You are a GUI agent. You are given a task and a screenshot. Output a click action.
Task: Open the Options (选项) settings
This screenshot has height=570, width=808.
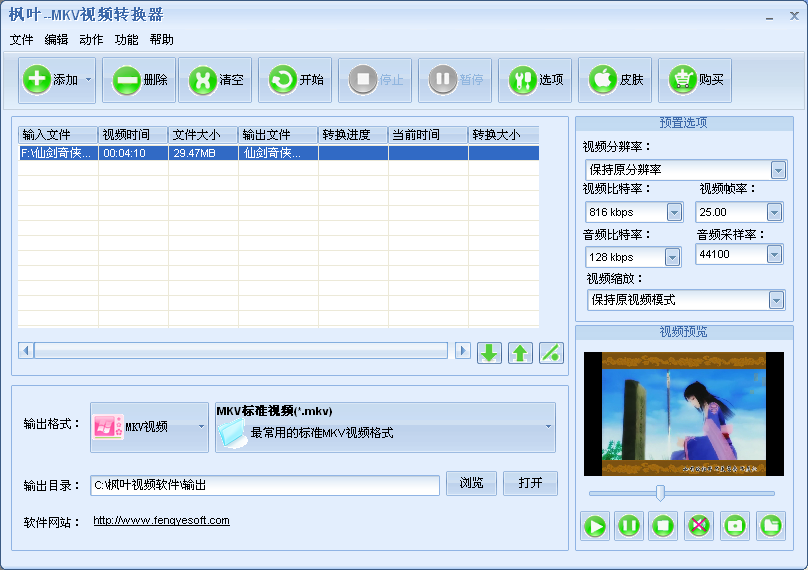[535, 80]
